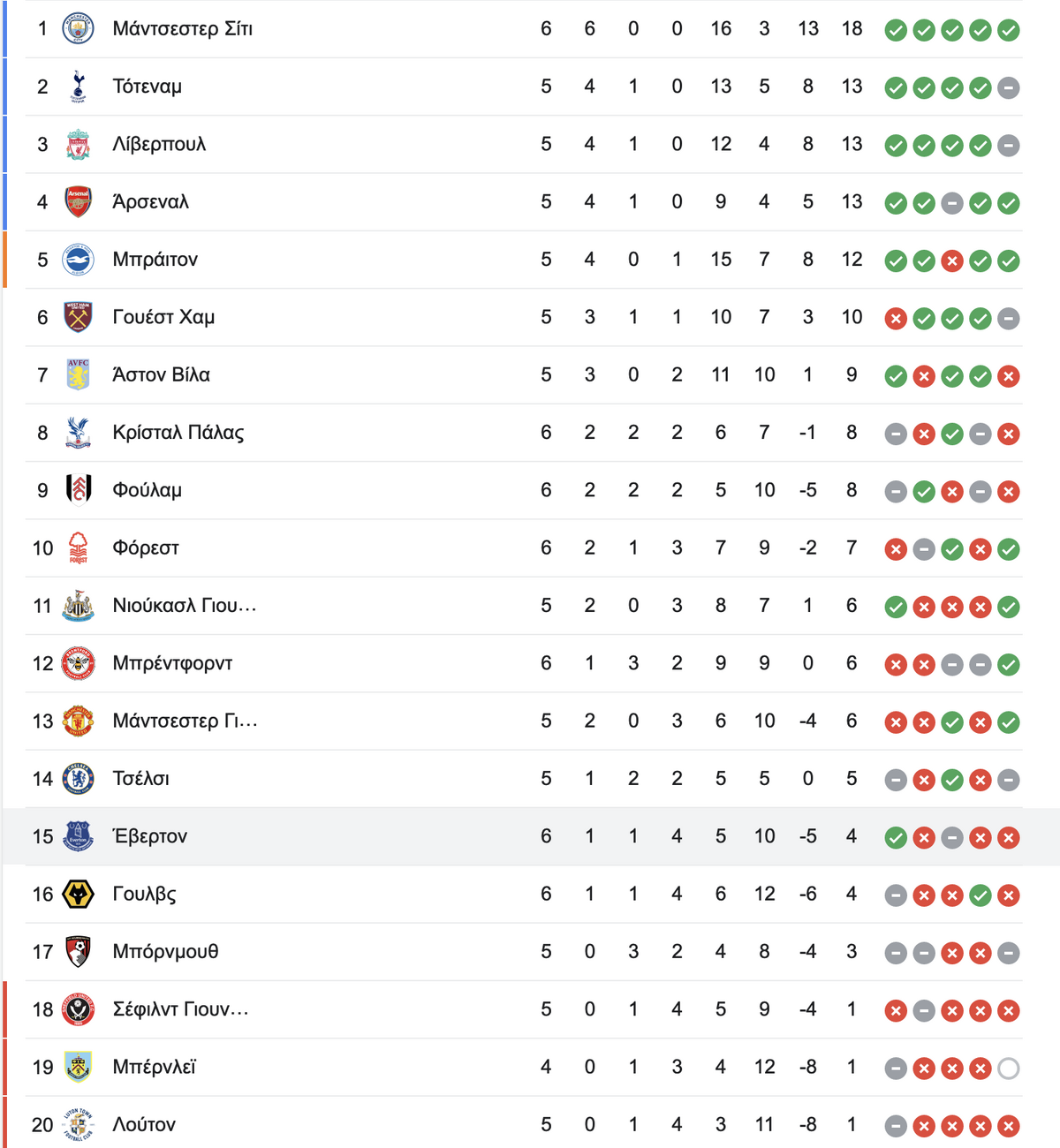Click the Everton club crest
This screenshot has width=1060, height=1148.
tap(79, 836)
